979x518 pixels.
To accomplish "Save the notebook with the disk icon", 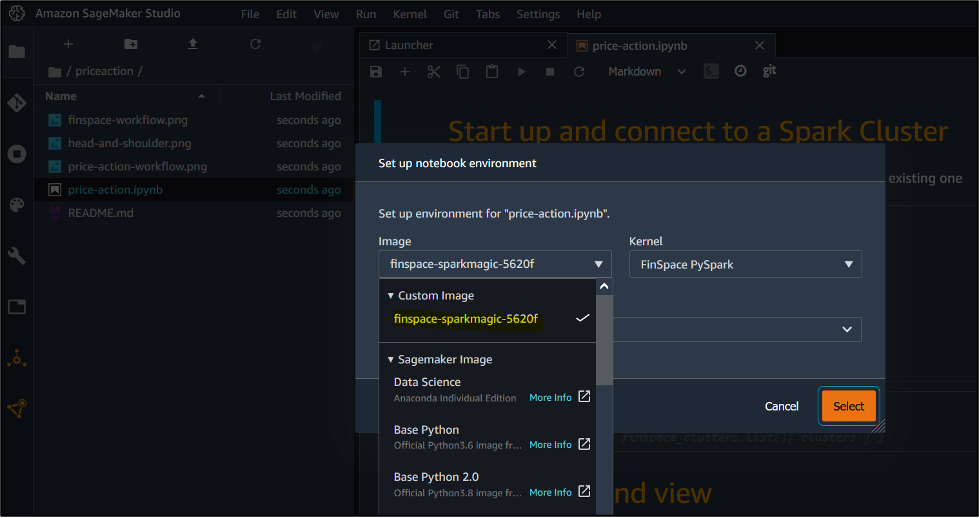I will tap(376, 72).
